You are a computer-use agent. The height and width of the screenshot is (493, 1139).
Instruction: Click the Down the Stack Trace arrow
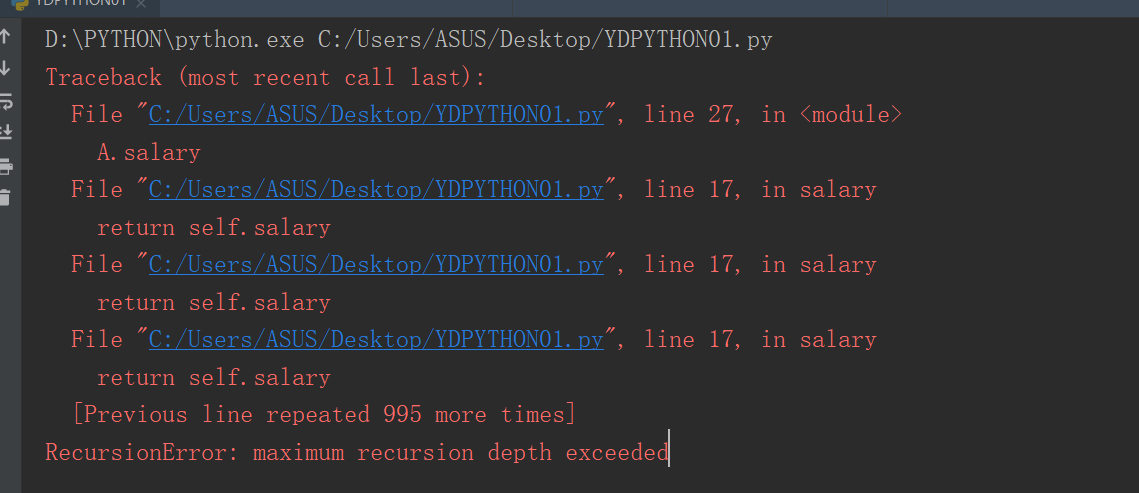pos(5,68)
